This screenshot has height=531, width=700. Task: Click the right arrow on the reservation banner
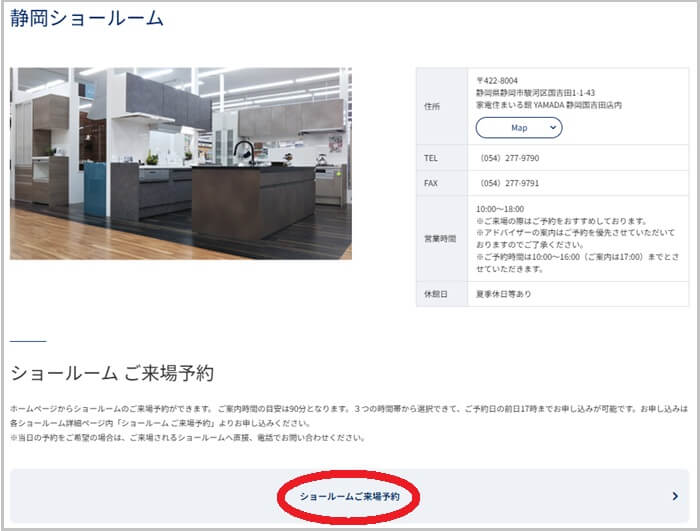675,496
